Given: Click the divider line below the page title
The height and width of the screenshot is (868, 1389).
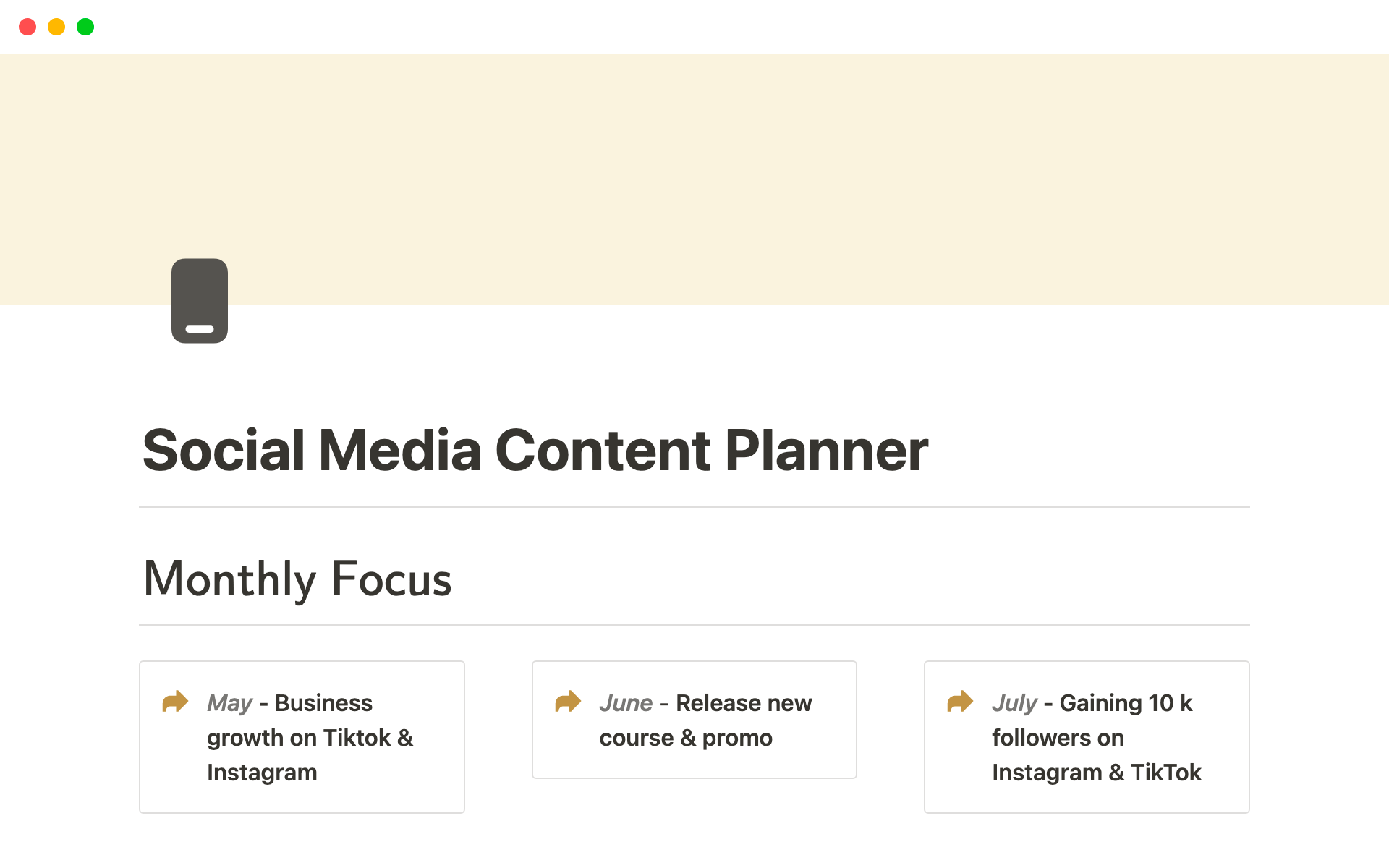Looking at the screenshot, I should pos(694,507).
